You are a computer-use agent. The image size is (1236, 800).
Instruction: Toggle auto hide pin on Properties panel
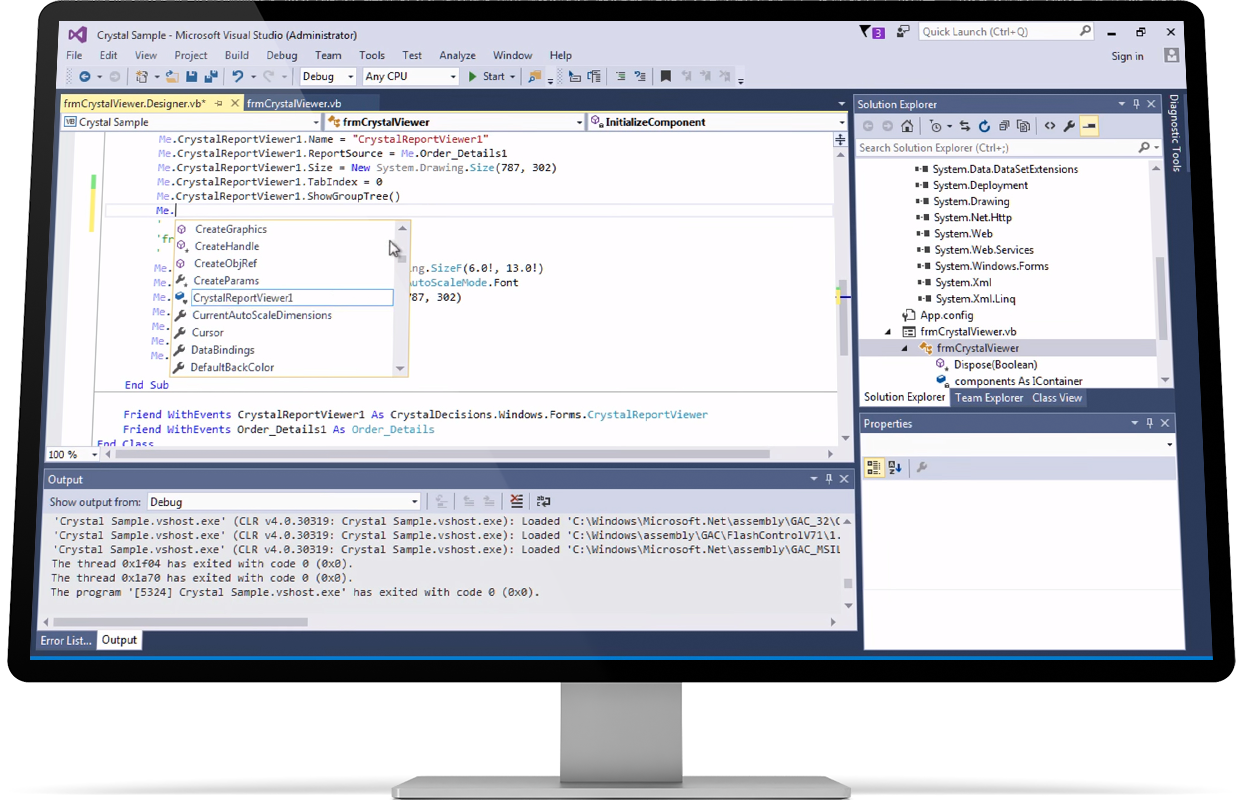tap(1149, 423)
